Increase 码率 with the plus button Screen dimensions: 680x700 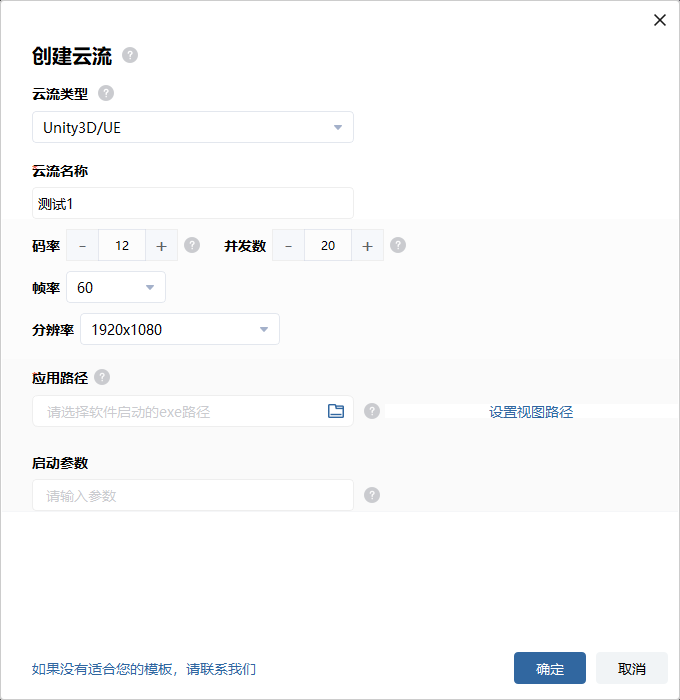[x=162, y=246]
